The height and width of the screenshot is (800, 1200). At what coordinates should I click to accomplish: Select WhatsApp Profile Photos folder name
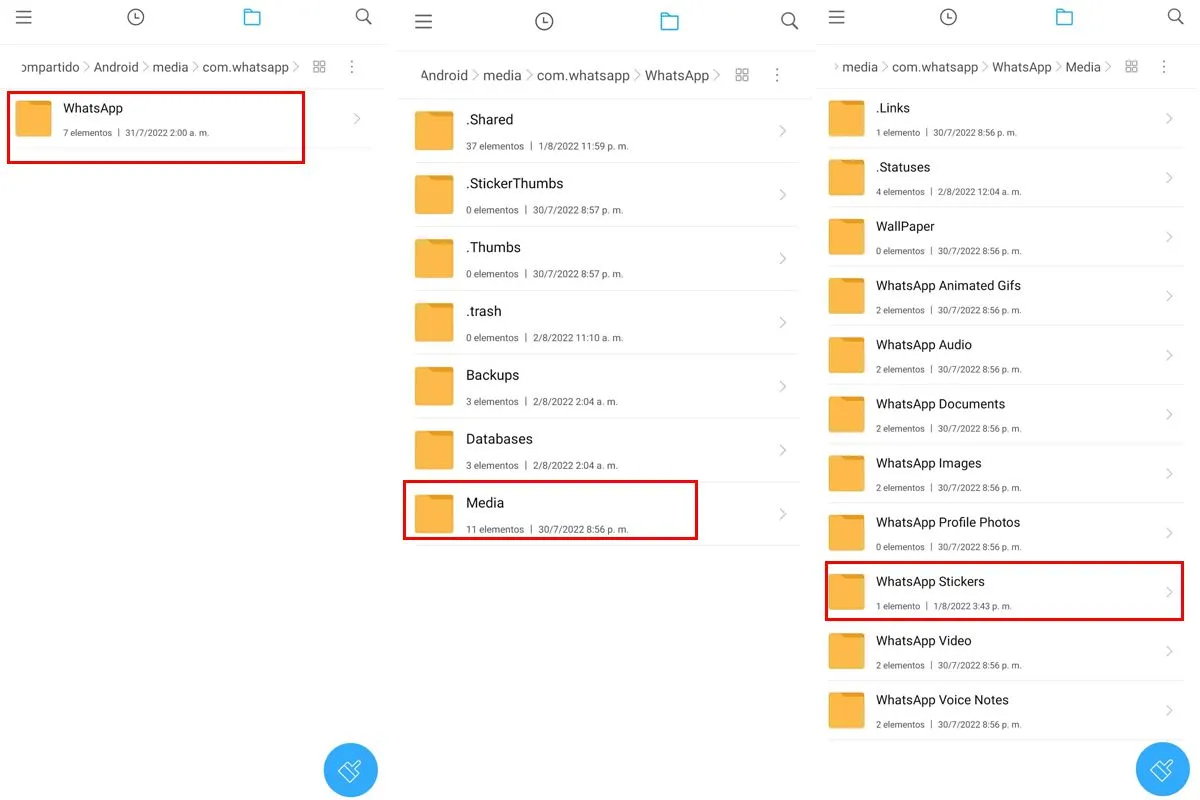click(948, 522)
